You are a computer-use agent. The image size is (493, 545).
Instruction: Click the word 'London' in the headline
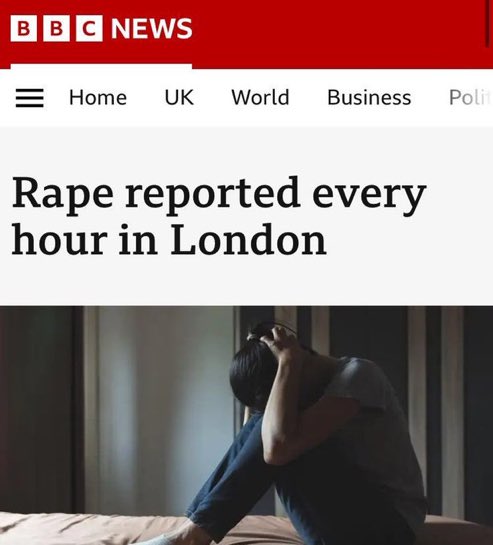pyautogui.click(x=248, y=239)
